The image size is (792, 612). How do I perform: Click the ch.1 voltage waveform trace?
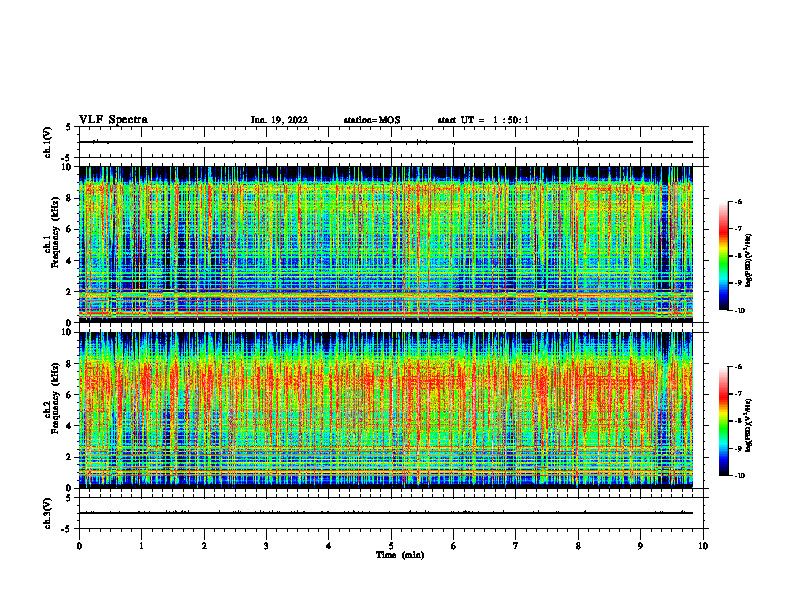click(x=385, y=142)
